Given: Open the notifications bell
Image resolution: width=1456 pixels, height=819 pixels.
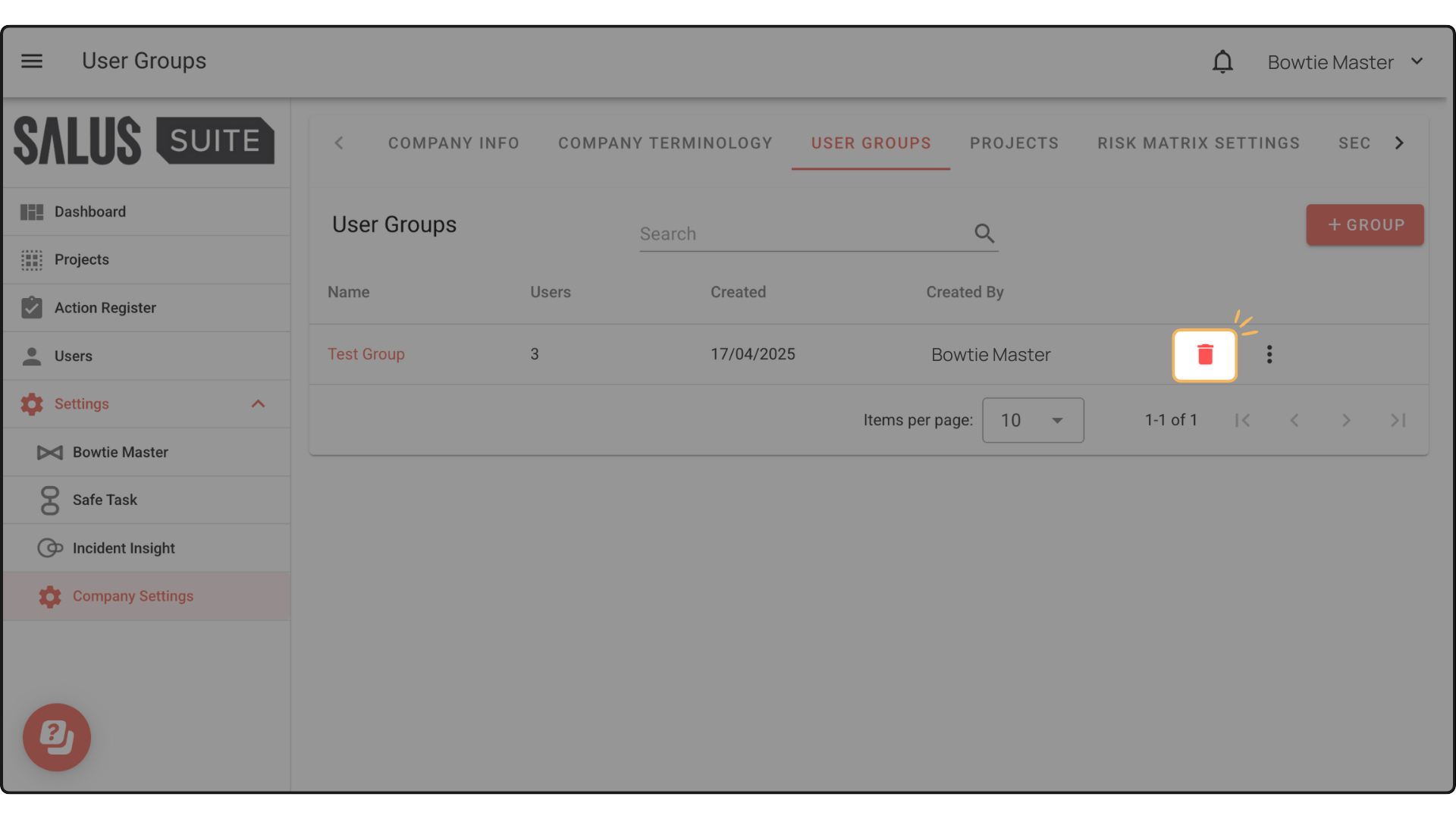Looking at the screenshot, I should coord(1222,62).
